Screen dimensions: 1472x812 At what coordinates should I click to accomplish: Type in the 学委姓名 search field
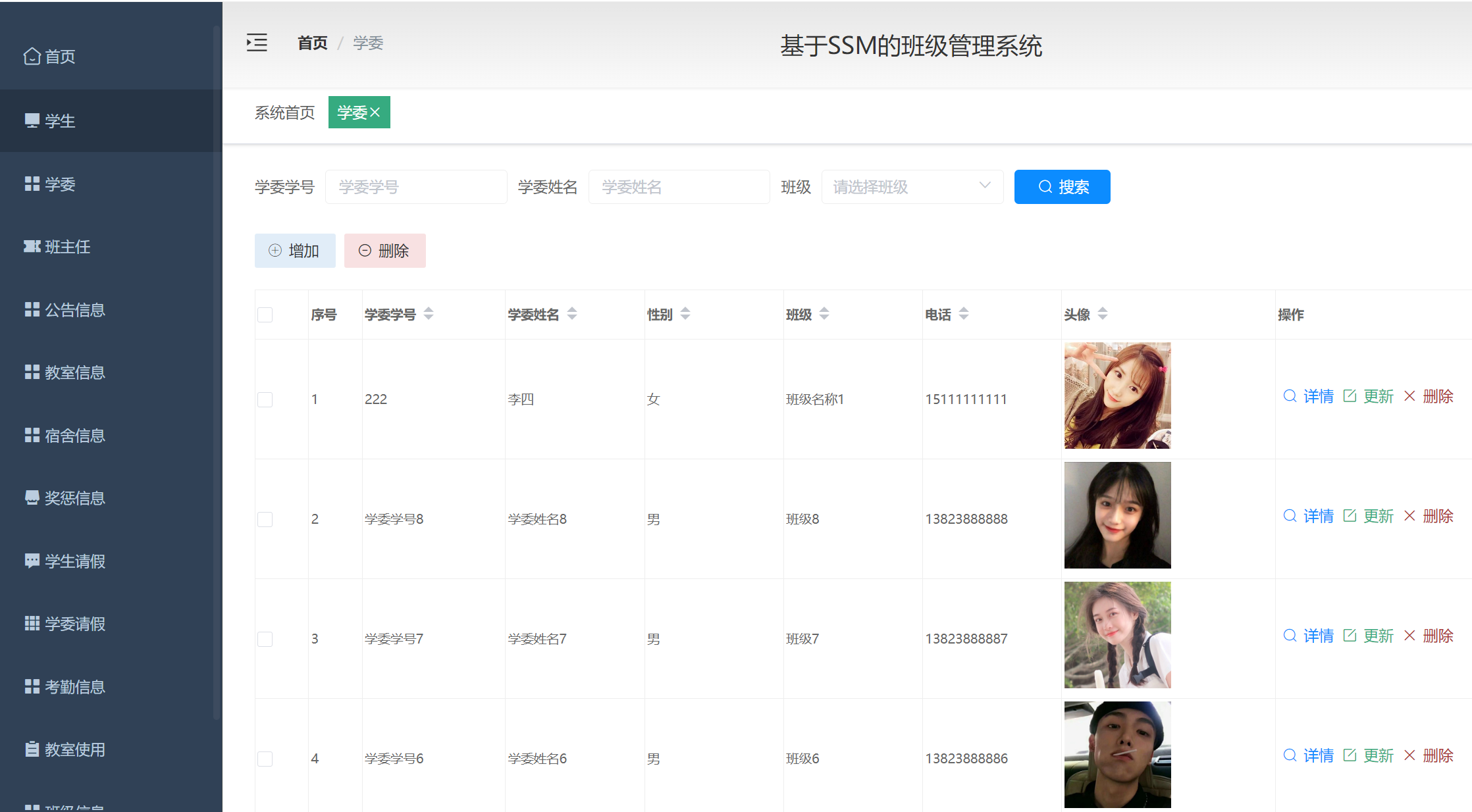pos(679,187)
